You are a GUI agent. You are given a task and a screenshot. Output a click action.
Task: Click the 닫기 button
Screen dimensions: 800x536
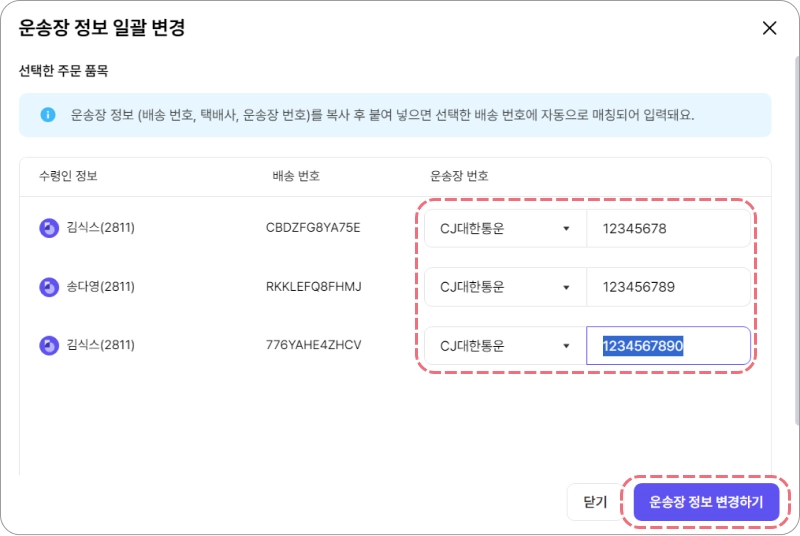(x=595, y=502)
